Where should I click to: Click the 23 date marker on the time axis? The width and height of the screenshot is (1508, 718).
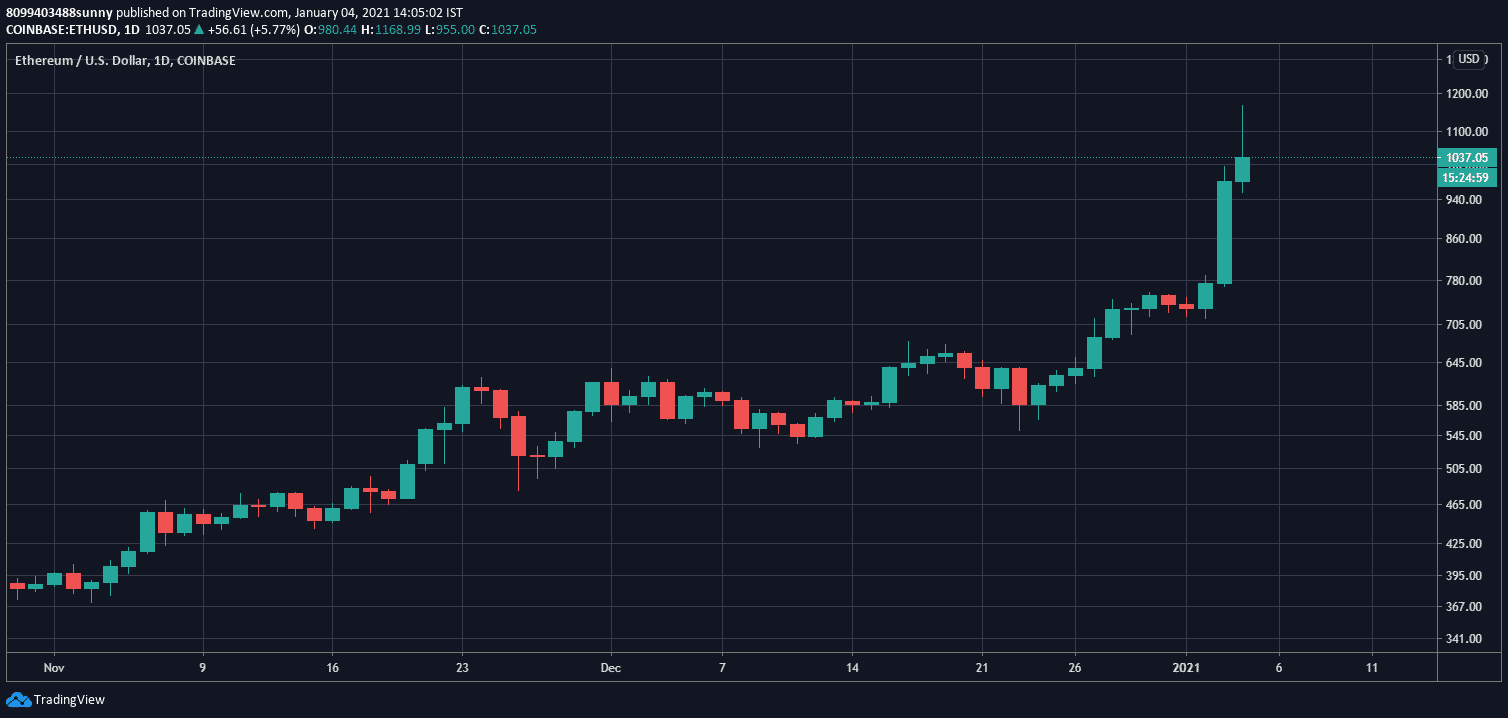coord(462,668)
